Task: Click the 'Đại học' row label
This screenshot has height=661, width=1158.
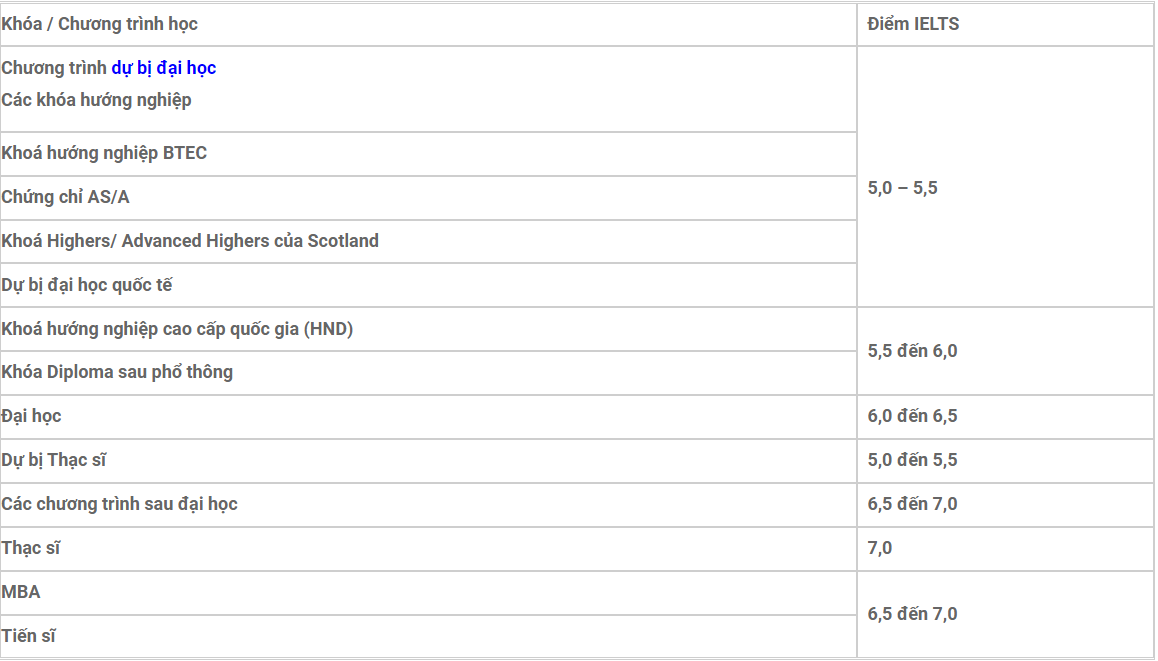Action: 31,416
